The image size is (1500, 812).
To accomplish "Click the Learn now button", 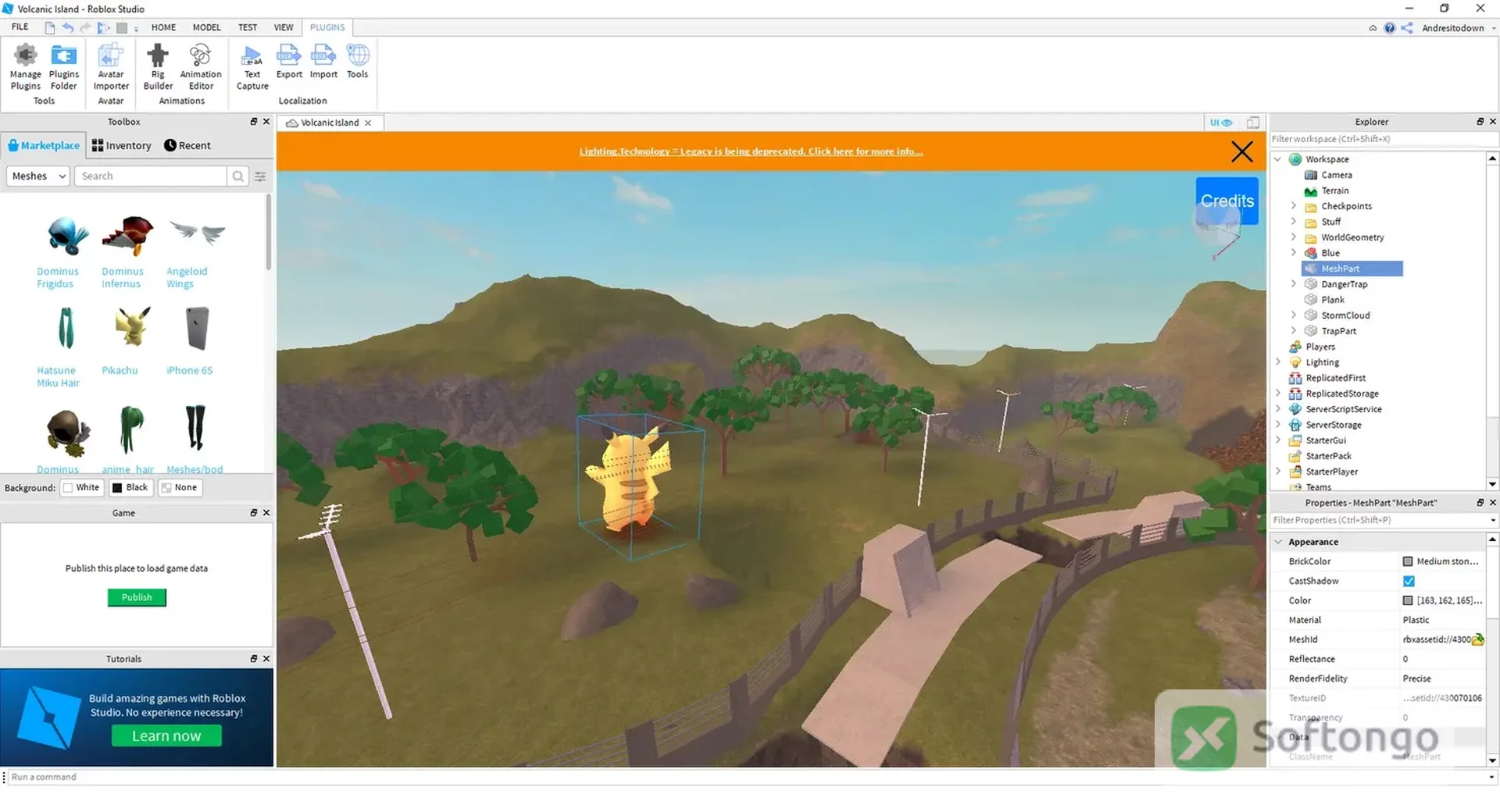I will pyautogui.click(x=166, y=736).
